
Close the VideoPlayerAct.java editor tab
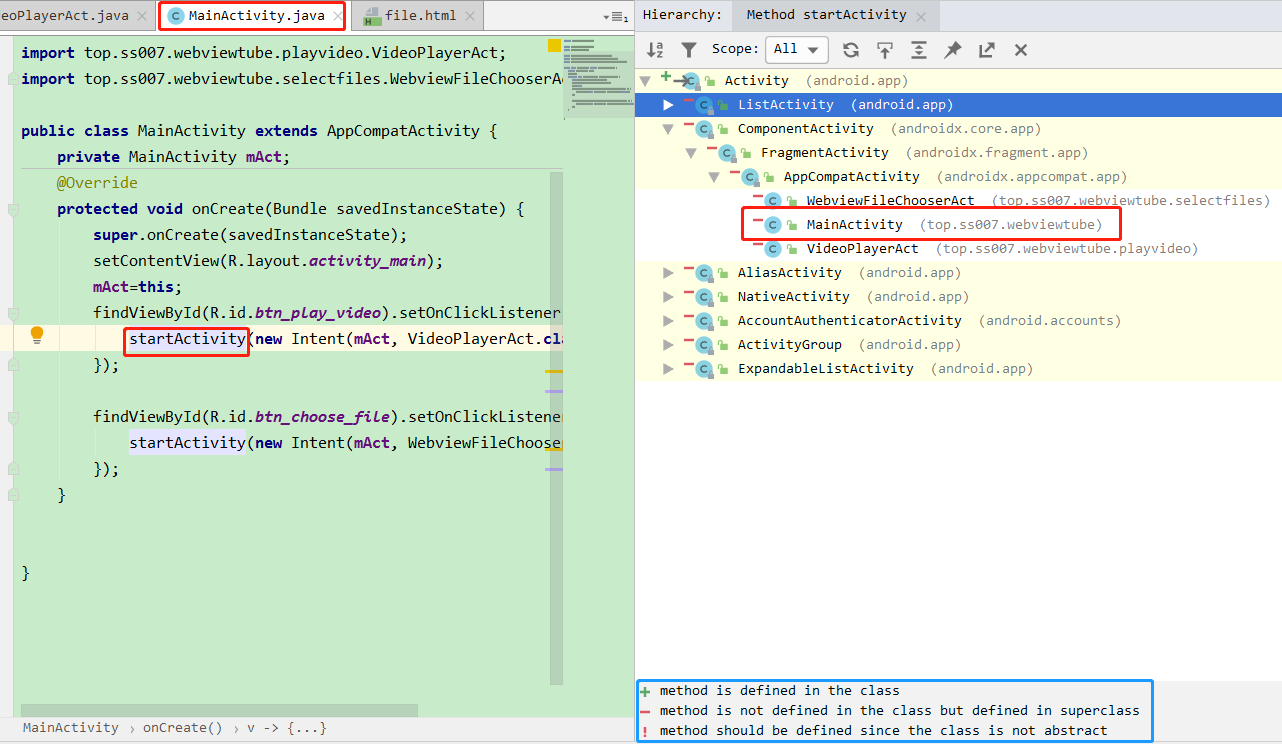tap(140, 16)
